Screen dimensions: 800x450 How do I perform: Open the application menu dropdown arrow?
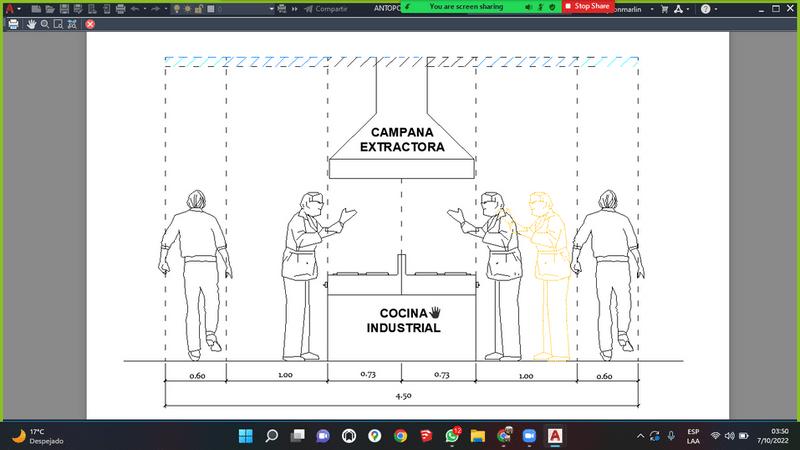tap(19, 9)
